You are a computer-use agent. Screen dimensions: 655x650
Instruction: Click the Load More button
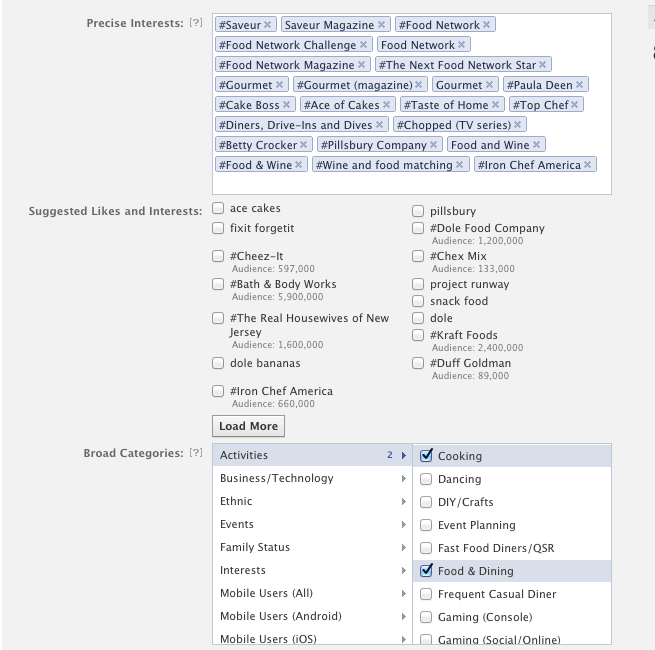click(x=248, y=426)
